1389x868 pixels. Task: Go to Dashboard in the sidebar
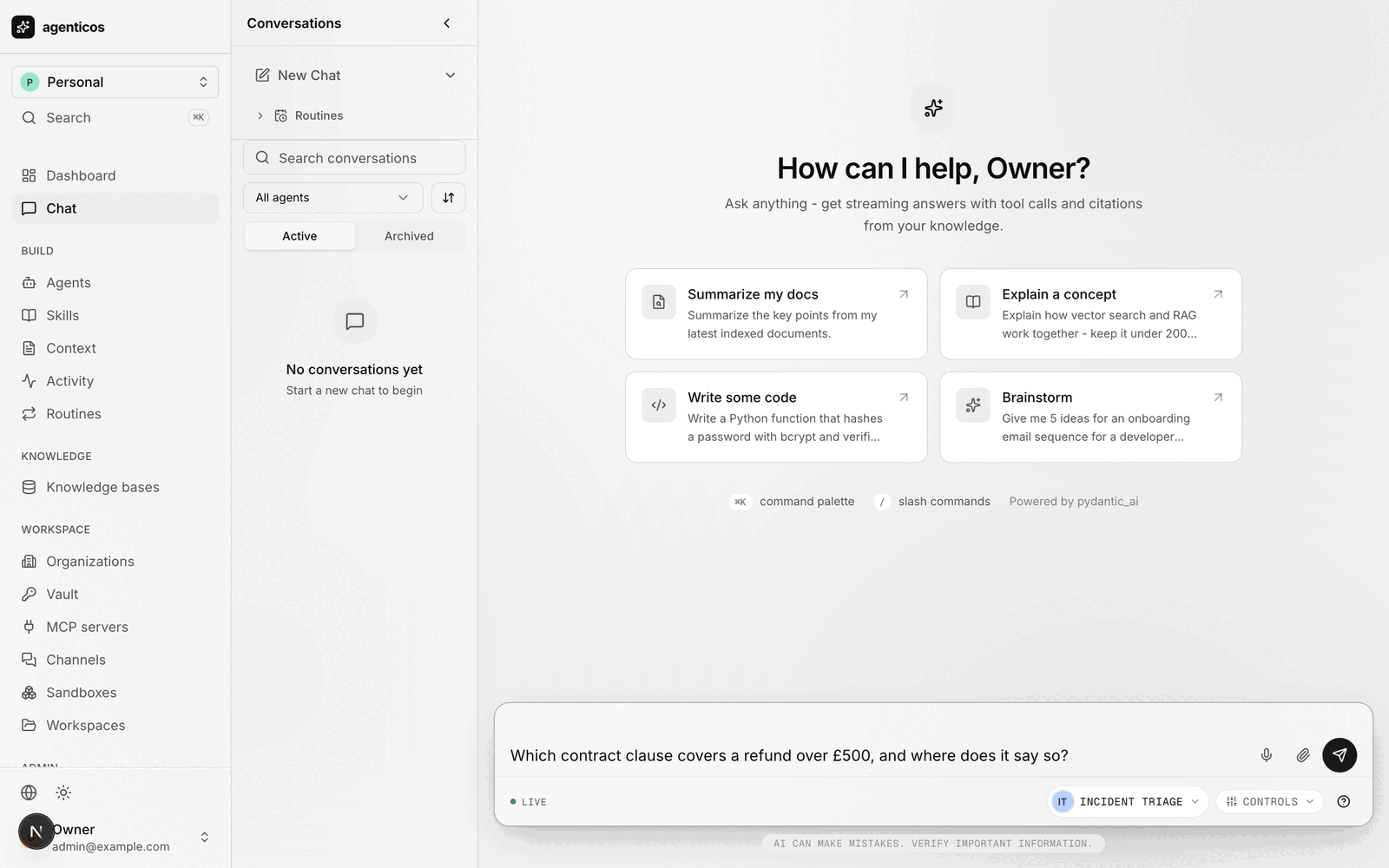[115, 175]
